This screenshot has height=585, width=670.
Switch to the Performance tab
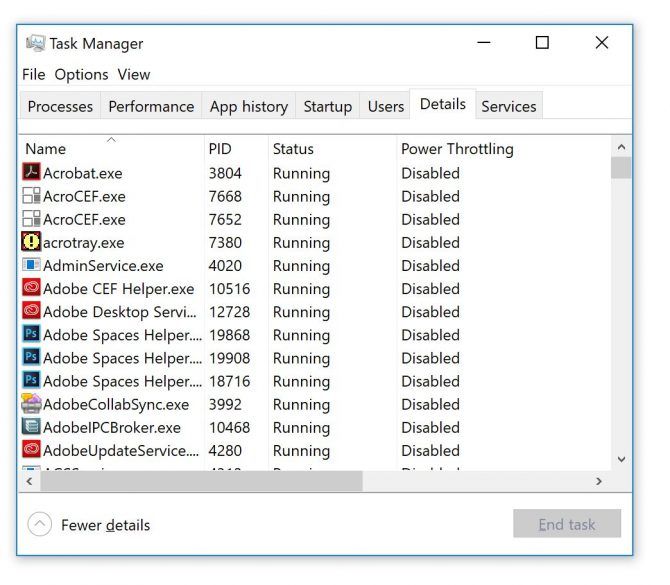pyautogui.click(x=151, y=106)
